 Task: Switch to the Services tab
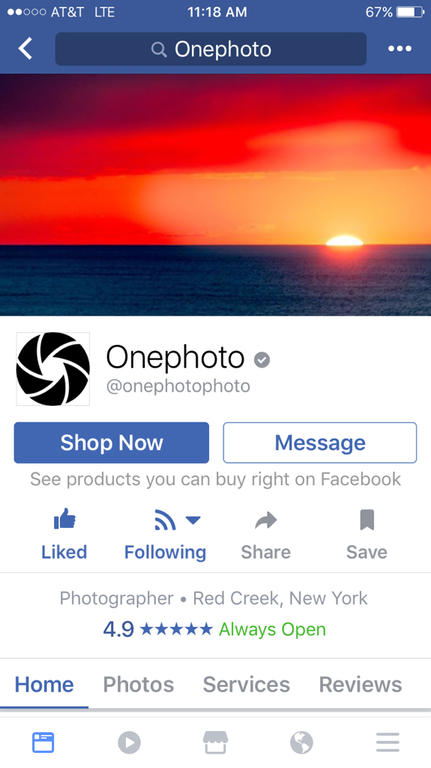[x=246, y=684]
